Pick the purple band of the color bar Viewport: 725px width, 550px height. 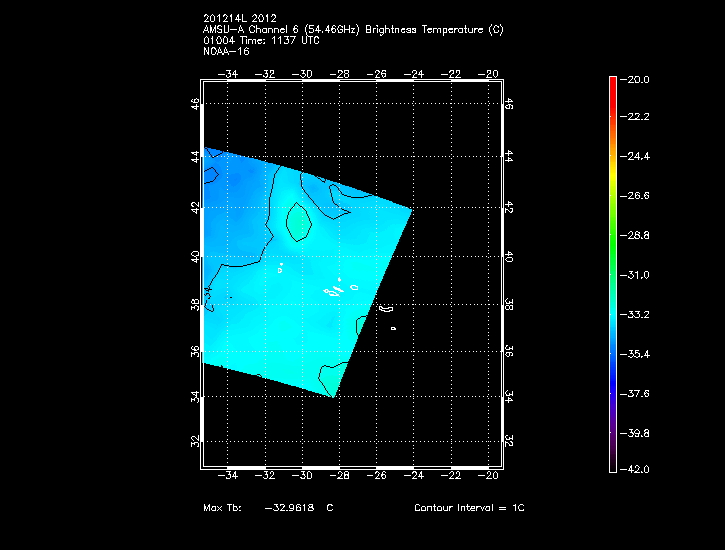[x=612, y=425]
